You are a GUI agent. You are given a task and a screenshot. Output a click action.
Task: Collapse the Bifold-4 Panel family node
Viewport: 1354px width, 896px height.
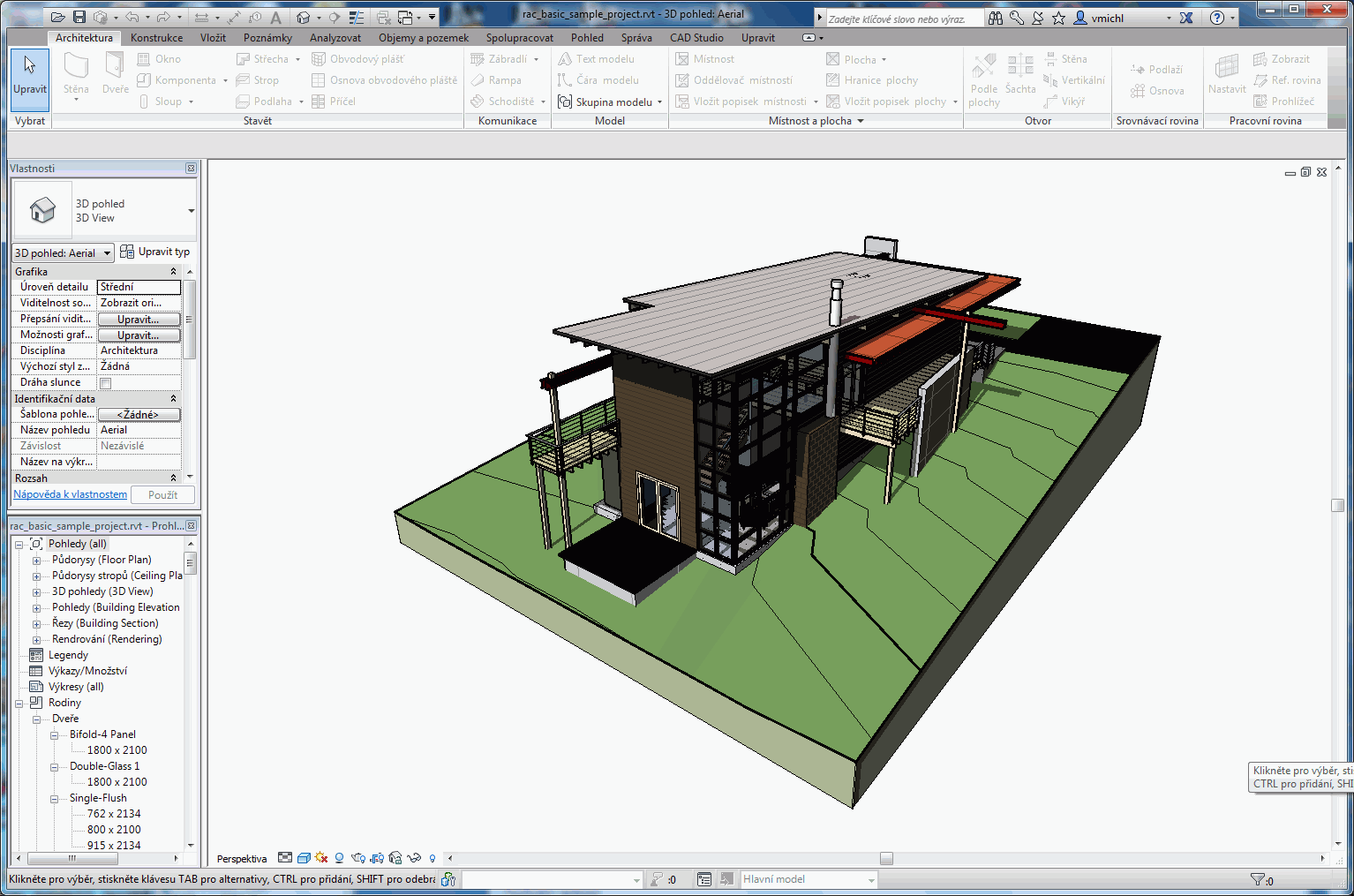[54, 735]
